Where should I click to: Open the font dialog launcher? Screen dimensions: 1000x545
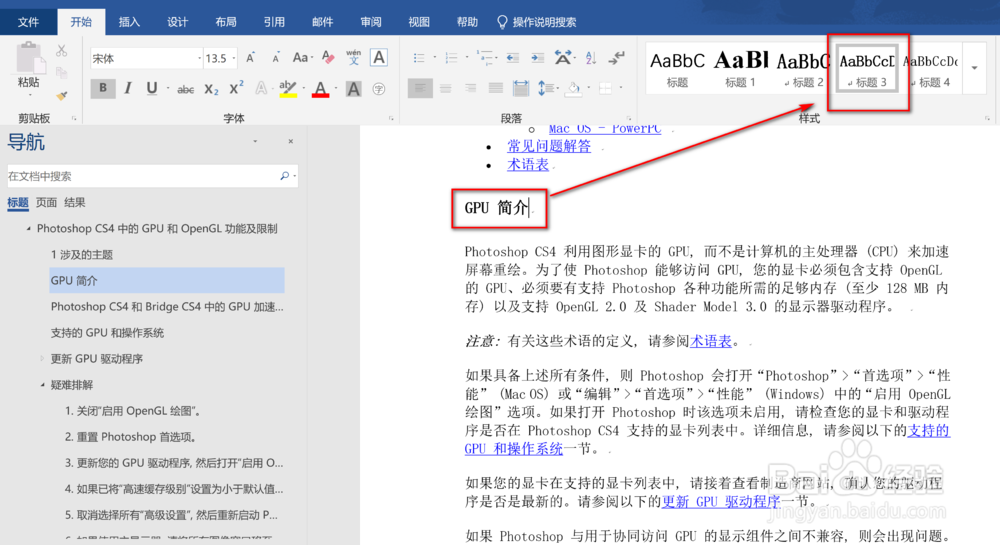392,118
